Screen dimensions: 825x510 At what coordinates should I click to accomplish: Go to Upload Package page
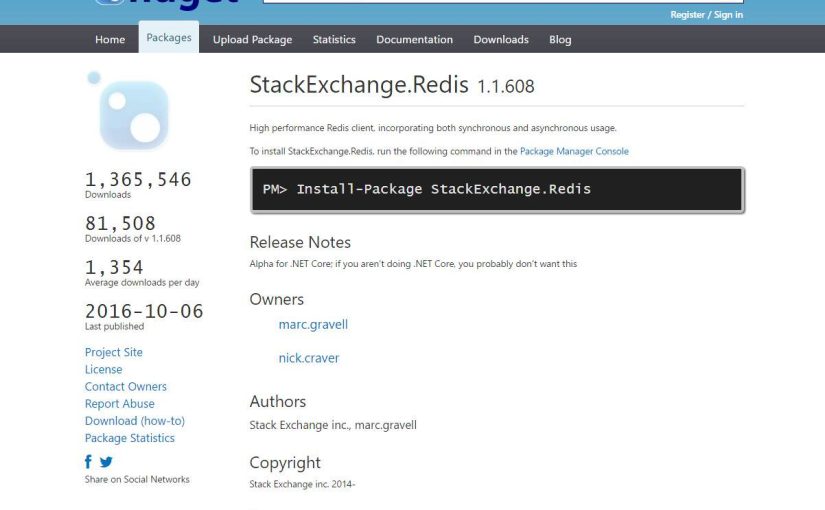click(x=252, y=40)
